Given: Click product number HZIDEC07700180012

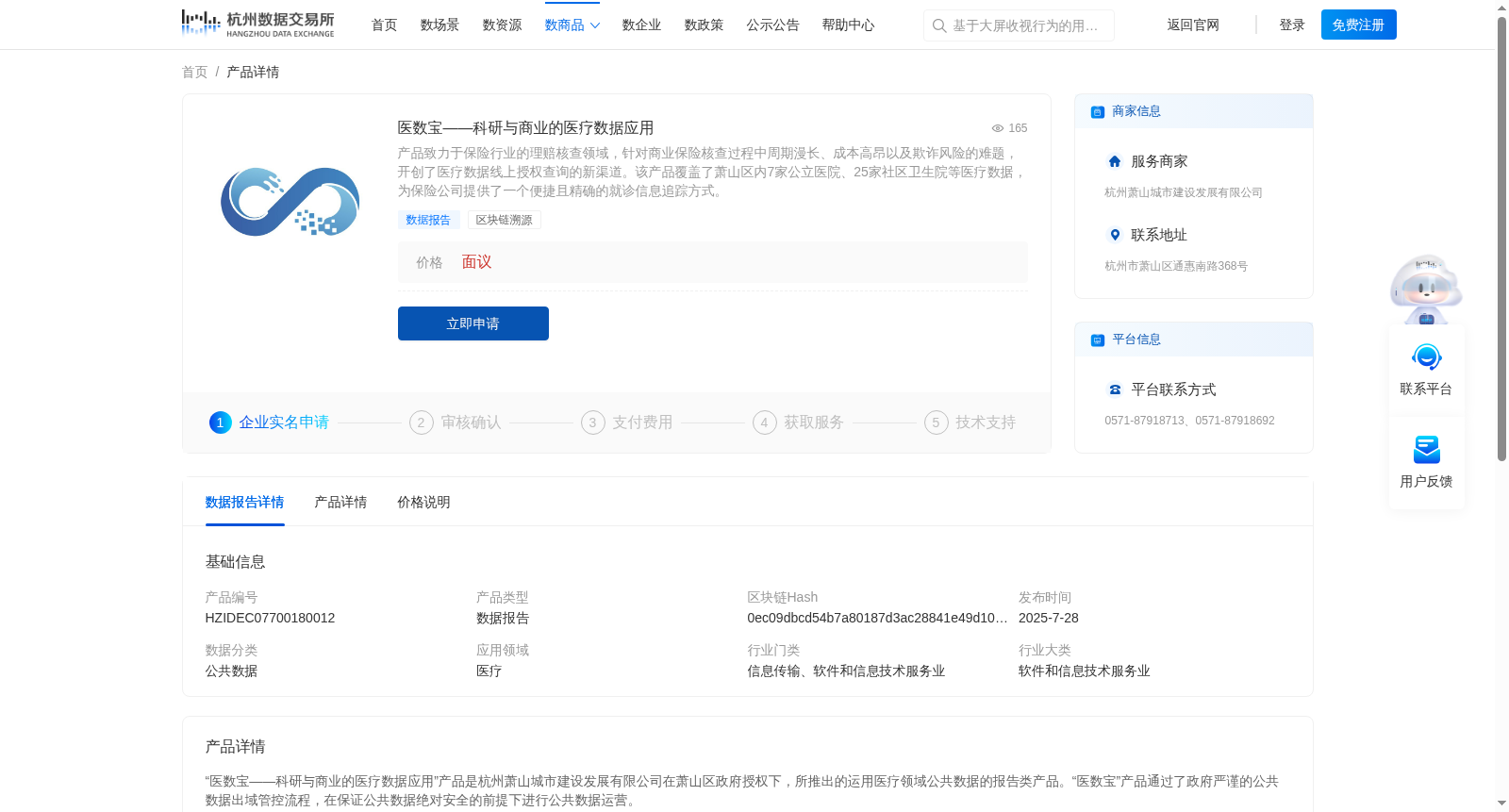Looking at the screenshot, I should (x=271, y=619).
